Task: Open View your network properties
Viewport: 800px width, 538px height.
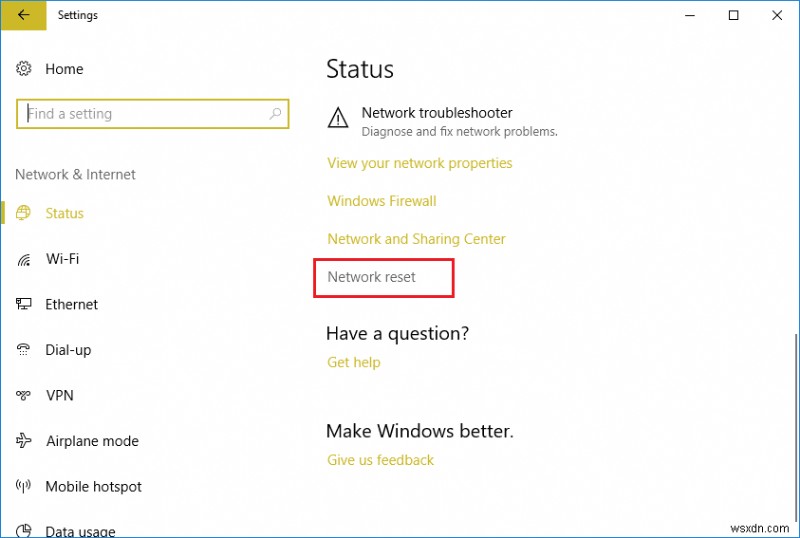Action: (x=419, y=163)
